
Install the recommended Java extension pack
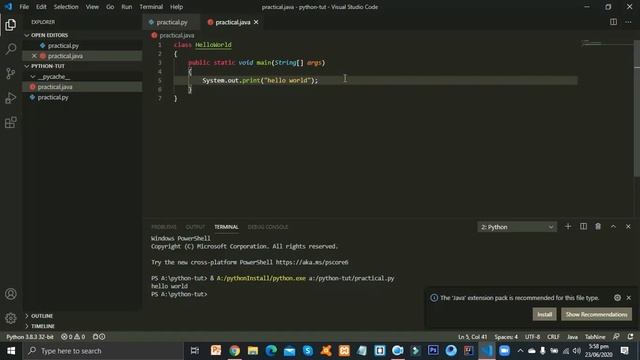(544, 314)
